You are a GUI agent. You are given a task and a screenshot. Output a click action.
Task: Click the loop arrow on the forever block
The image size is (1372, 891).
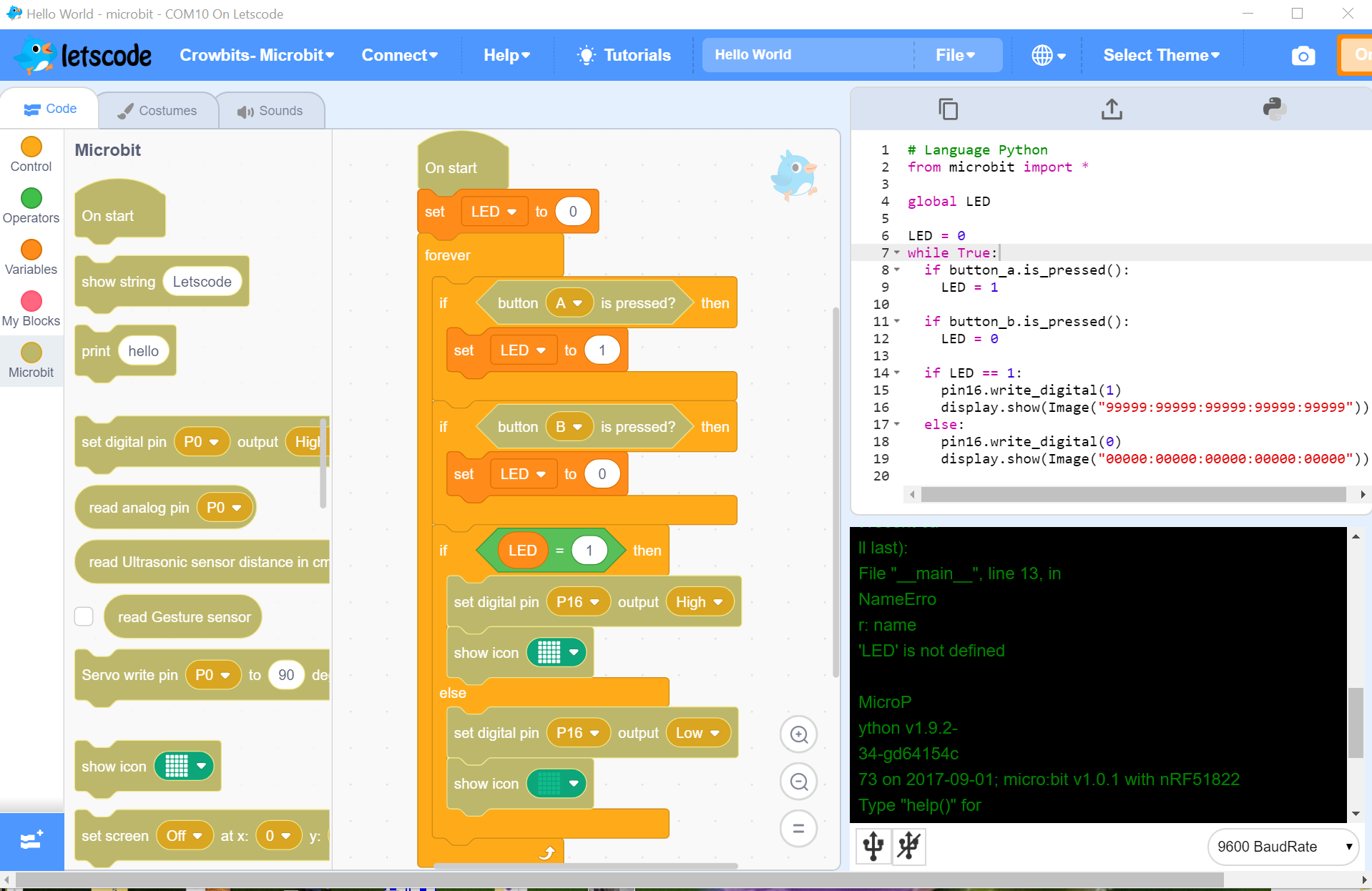click(547, 852)
